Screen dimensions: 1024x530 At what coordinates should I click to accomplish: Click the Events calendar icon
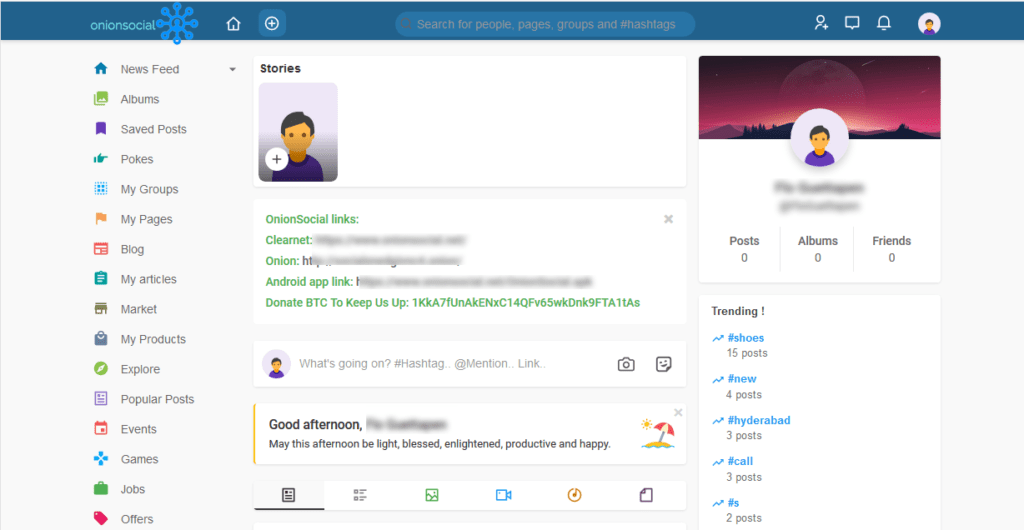tap(101, 429)
